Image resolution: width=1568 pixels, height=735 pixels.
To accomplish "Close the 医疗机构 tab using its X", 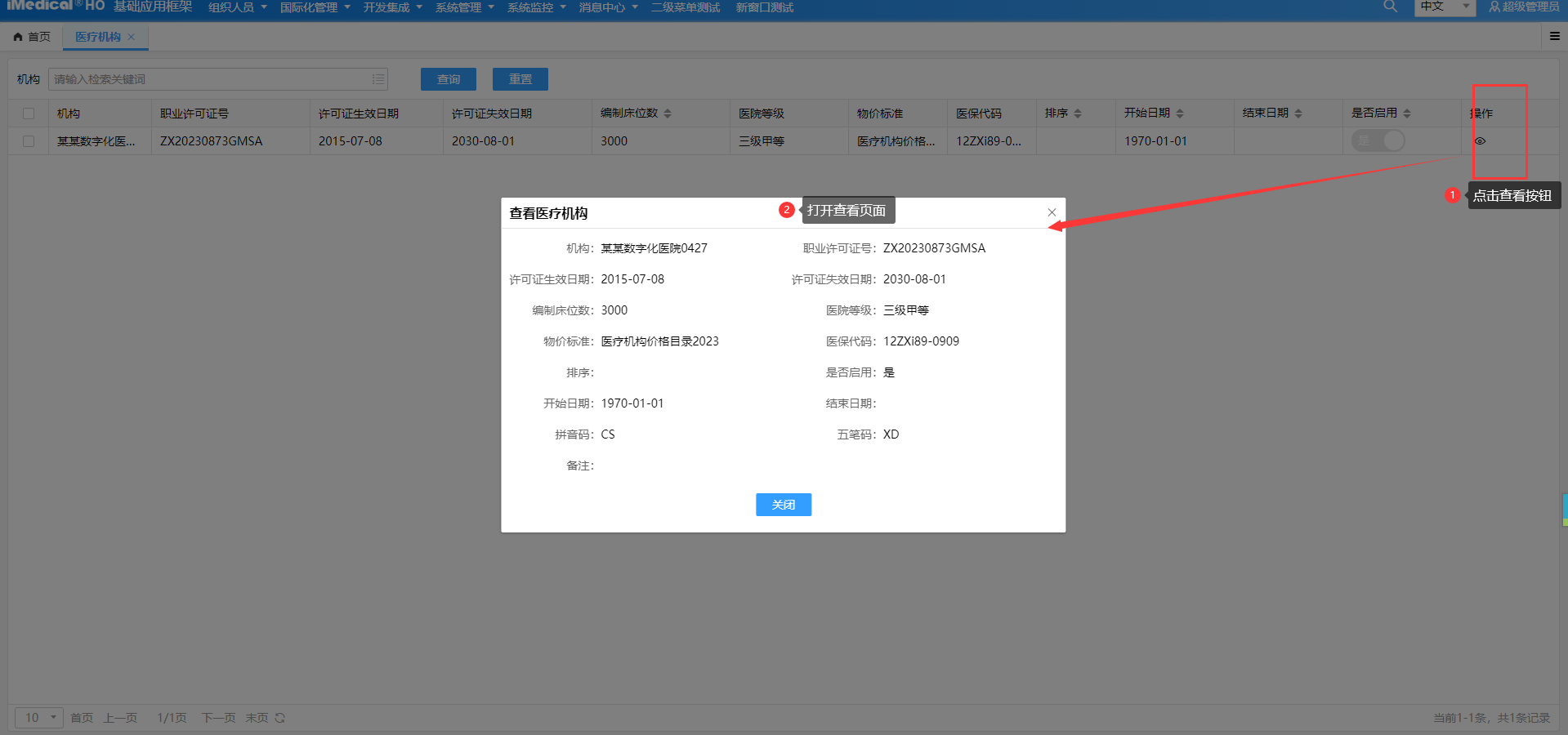I will [131, 37].
